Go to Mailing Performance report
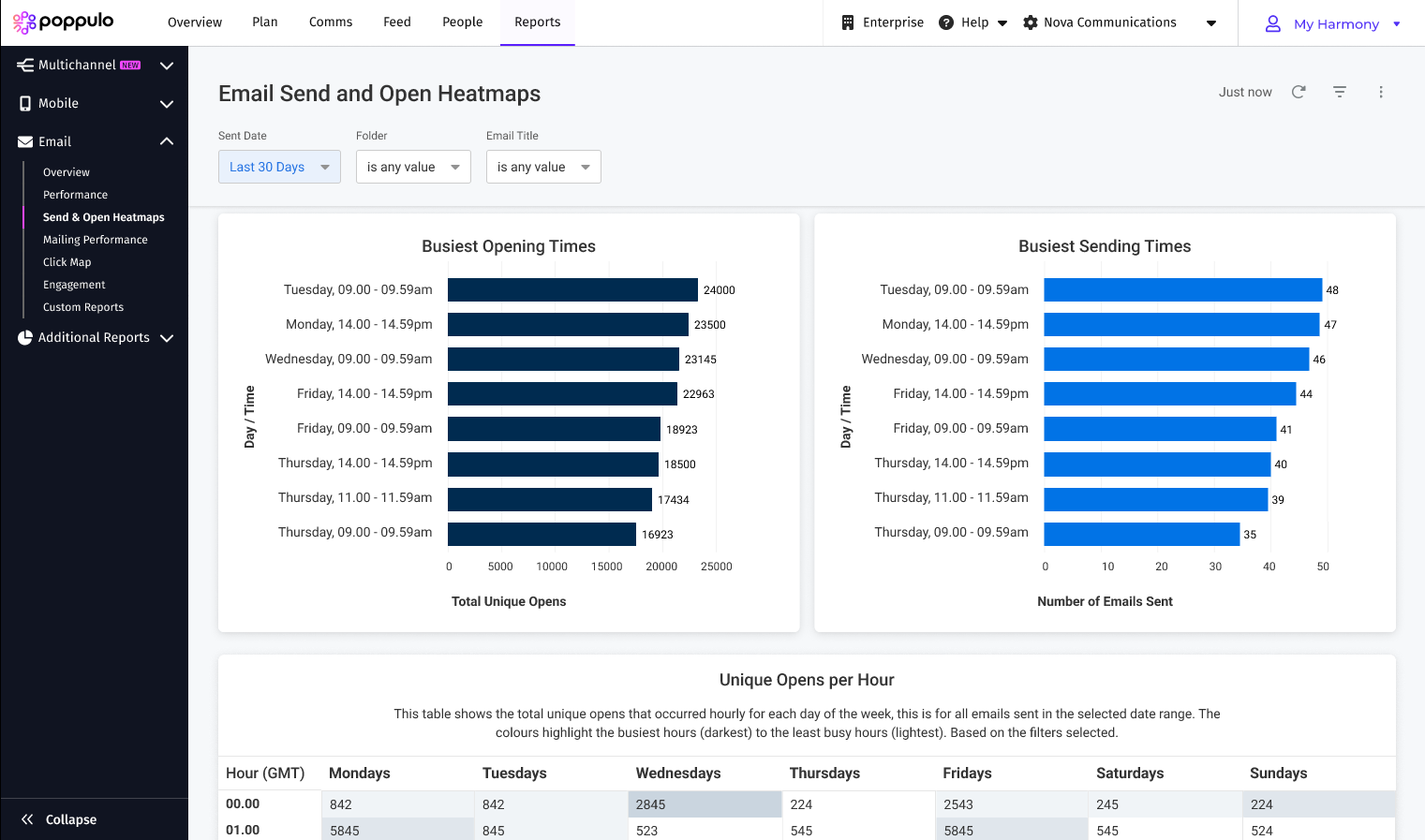The height and width of the screenshot is (840, 1425). tap(96, 240)
